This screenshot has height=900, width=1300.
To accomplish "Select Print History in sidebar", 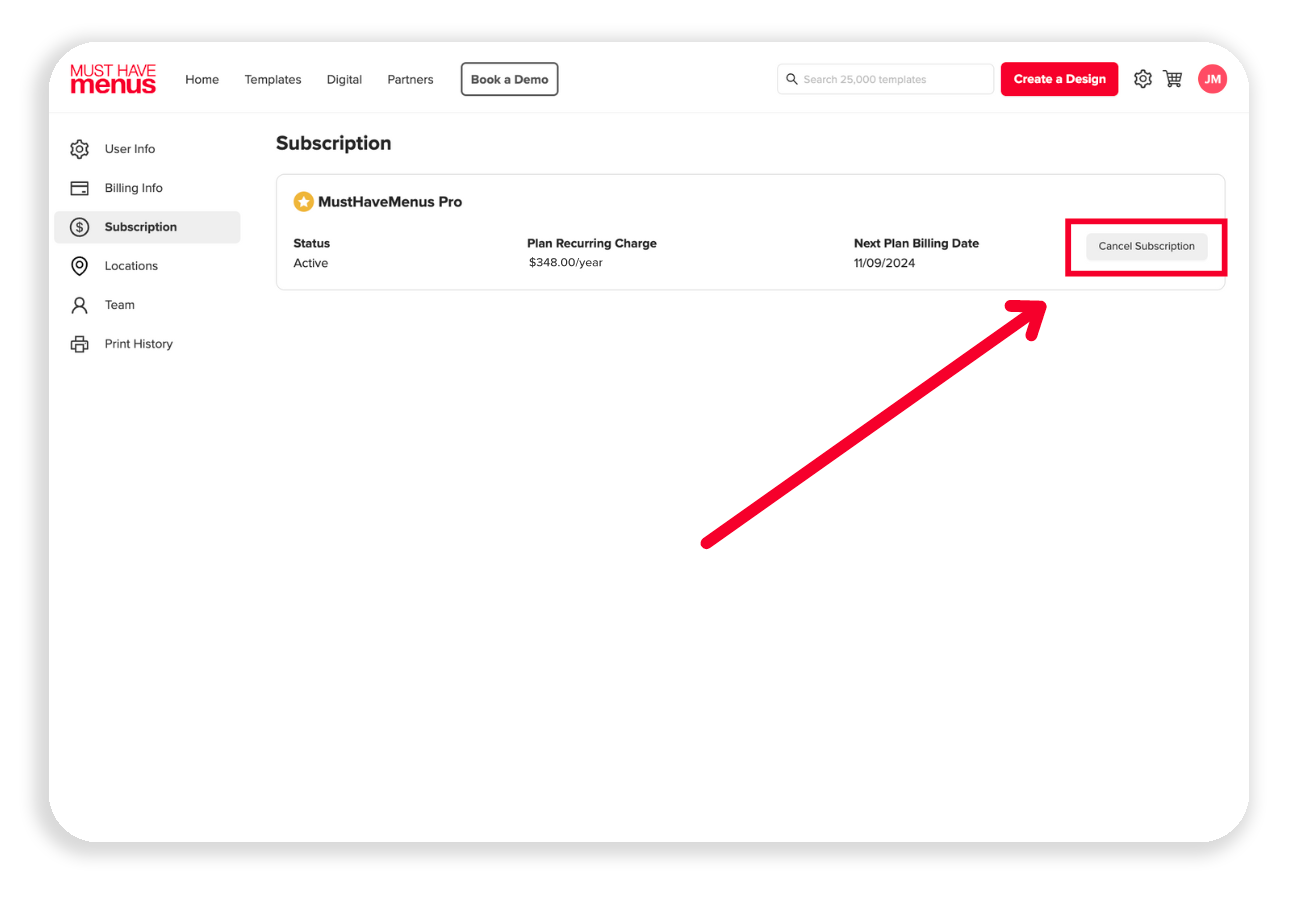I will (x=147, y=344).
